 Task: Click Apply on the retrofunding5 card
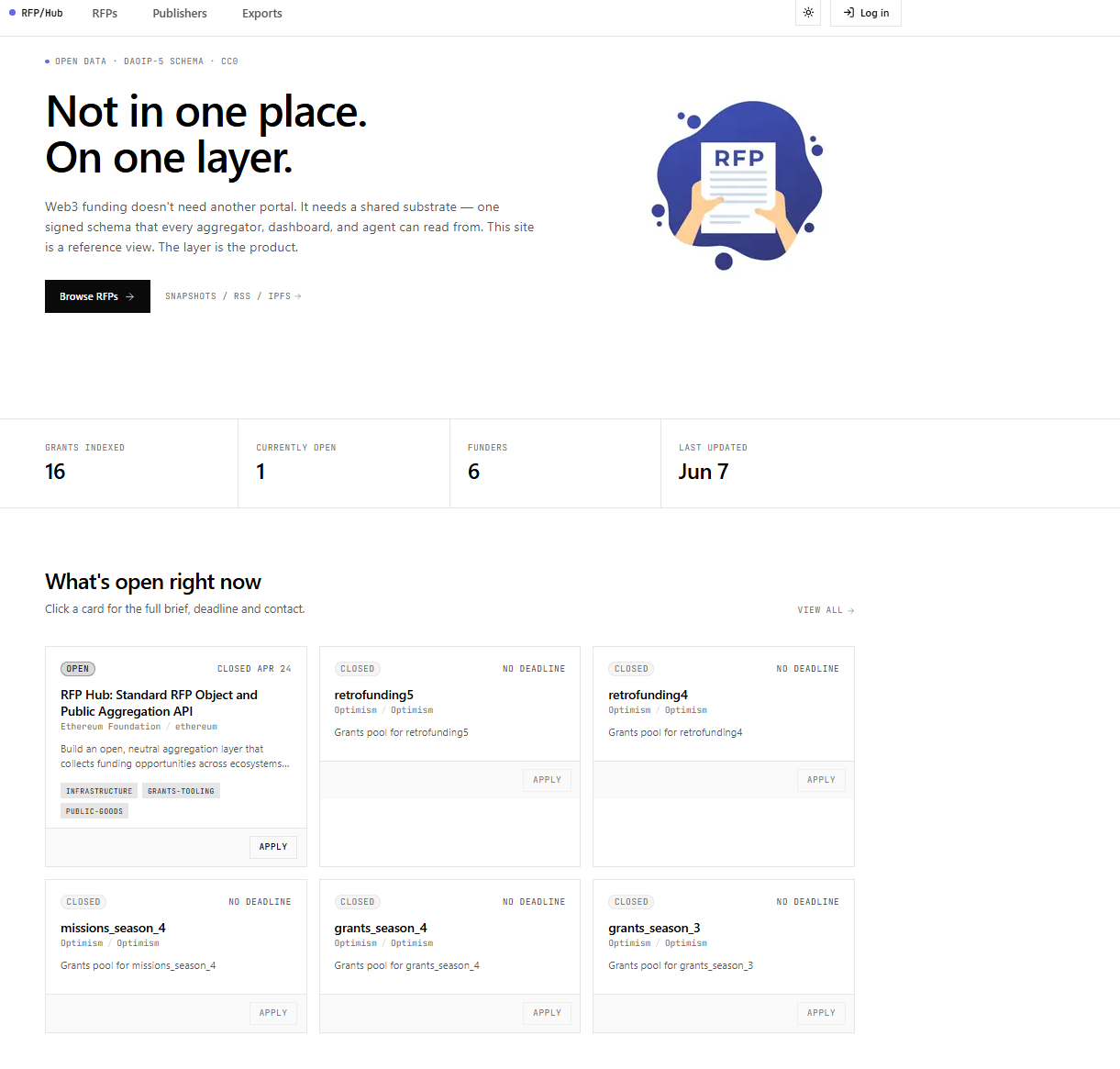pos(548,780)
